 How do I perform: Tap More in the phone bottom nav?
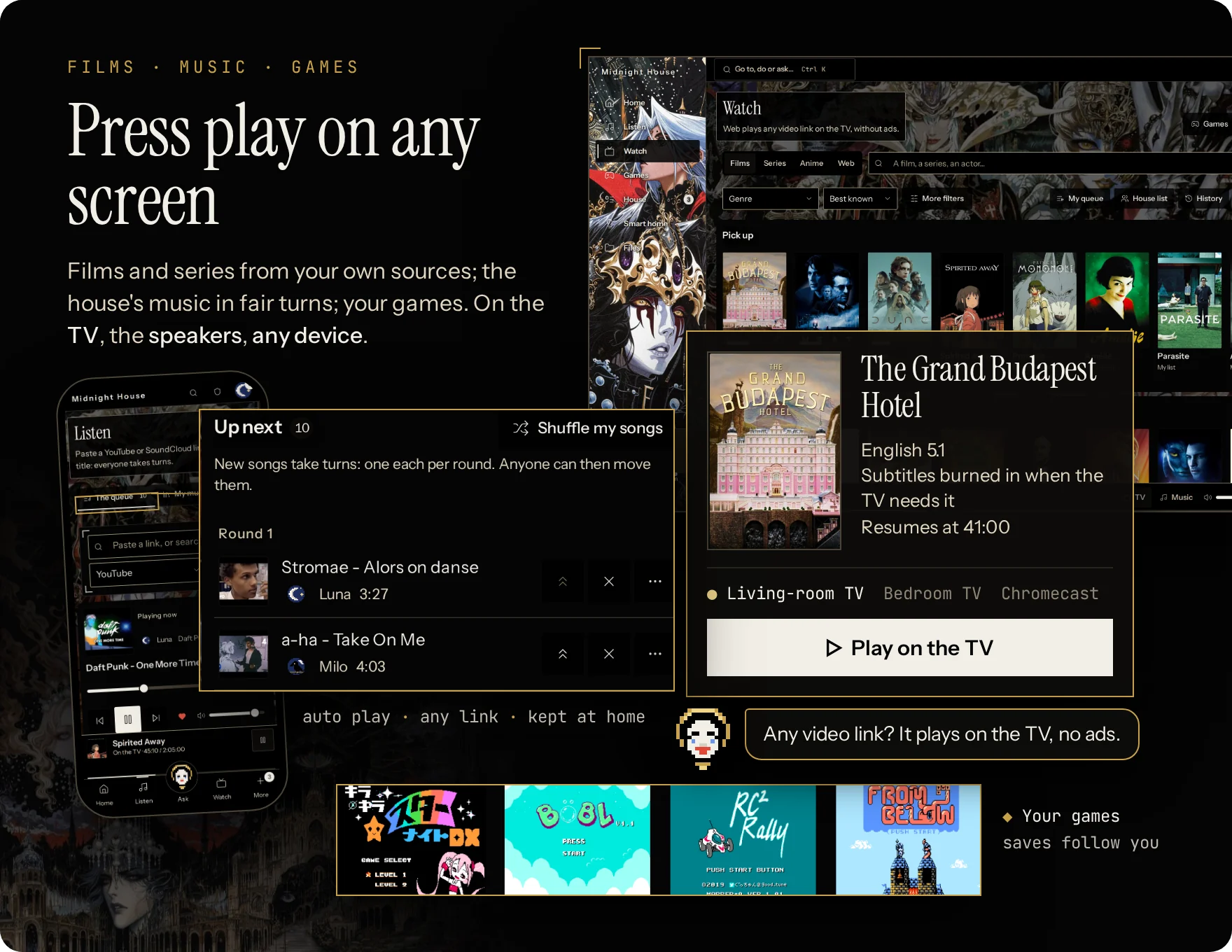click(x=262, y=785)
